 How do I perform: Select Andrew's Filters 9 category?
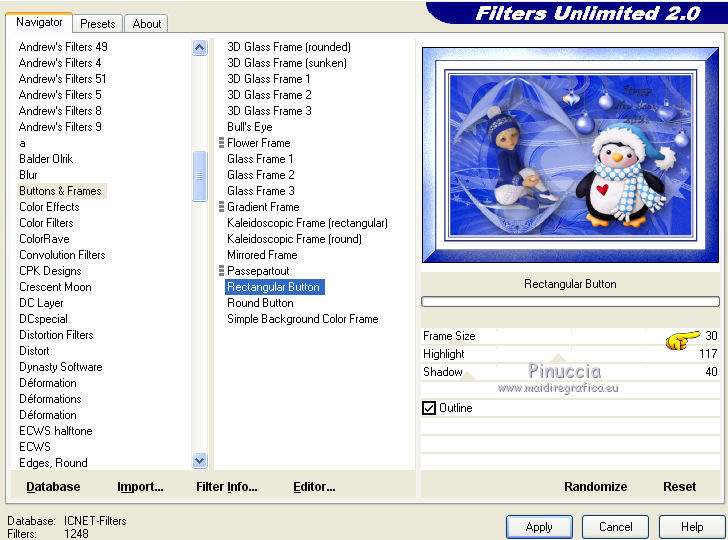(60, 127)
